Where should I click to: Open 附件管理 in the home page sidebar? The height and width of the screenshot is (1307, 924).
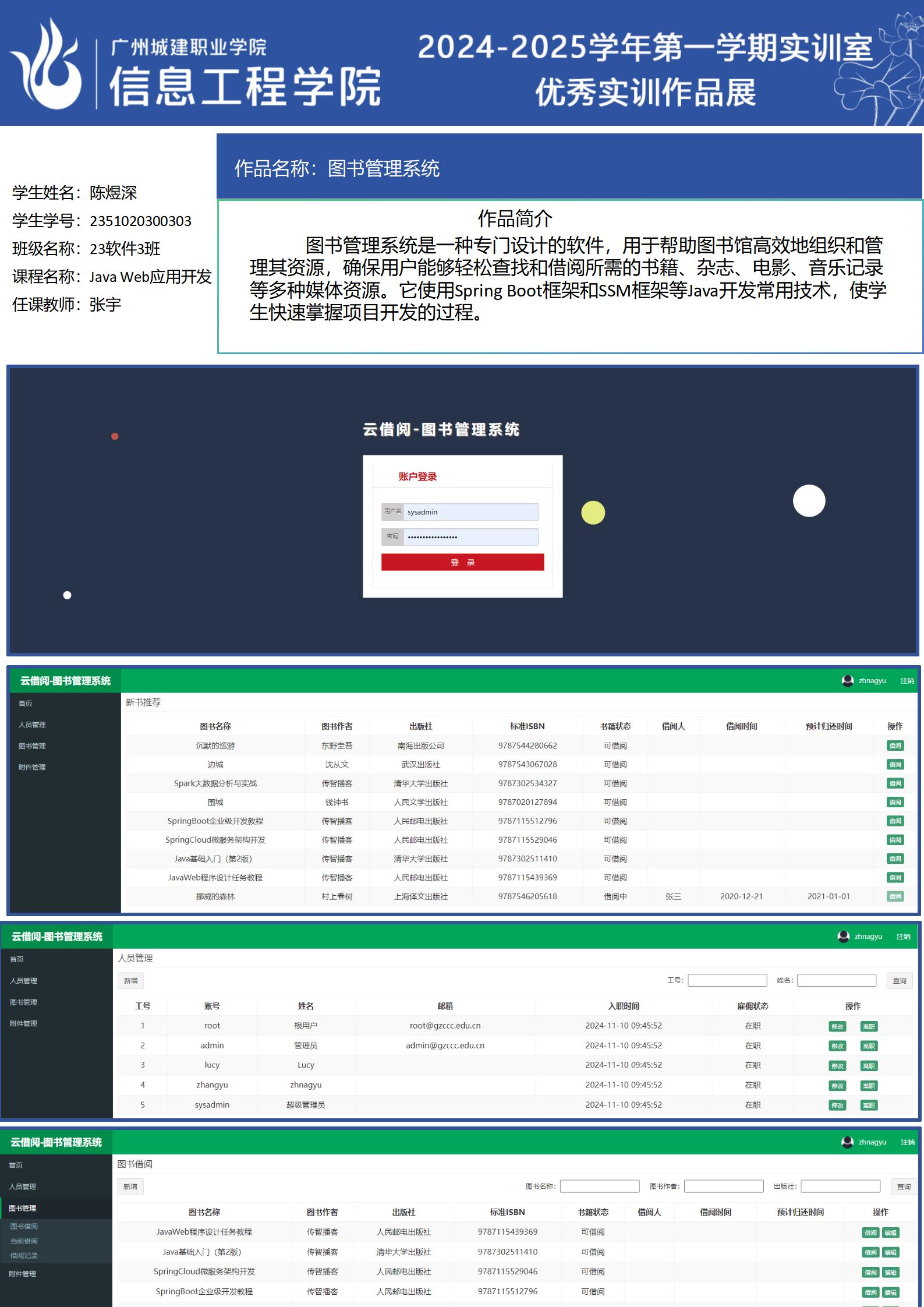[x=32, y=767]
